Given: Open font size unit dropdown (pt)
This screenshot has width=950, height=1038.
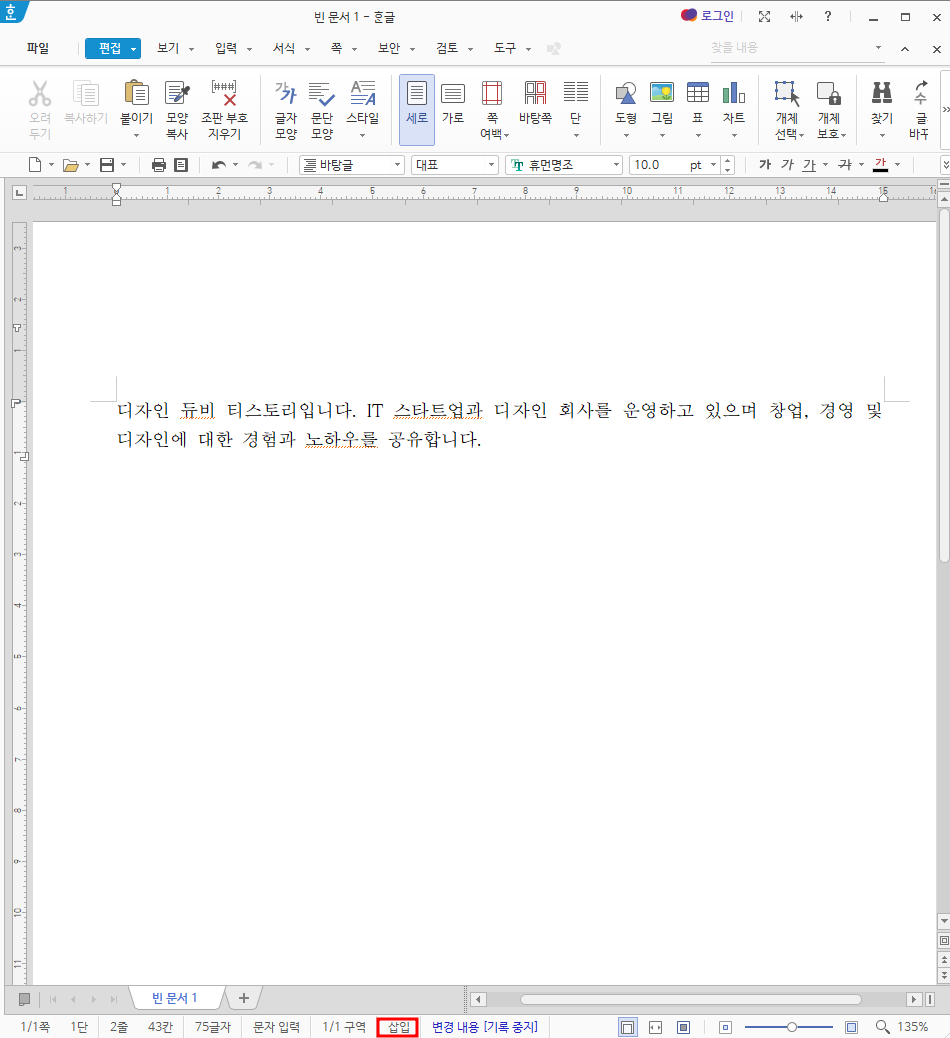Looking at the screenshot, I should coord(714,165).
